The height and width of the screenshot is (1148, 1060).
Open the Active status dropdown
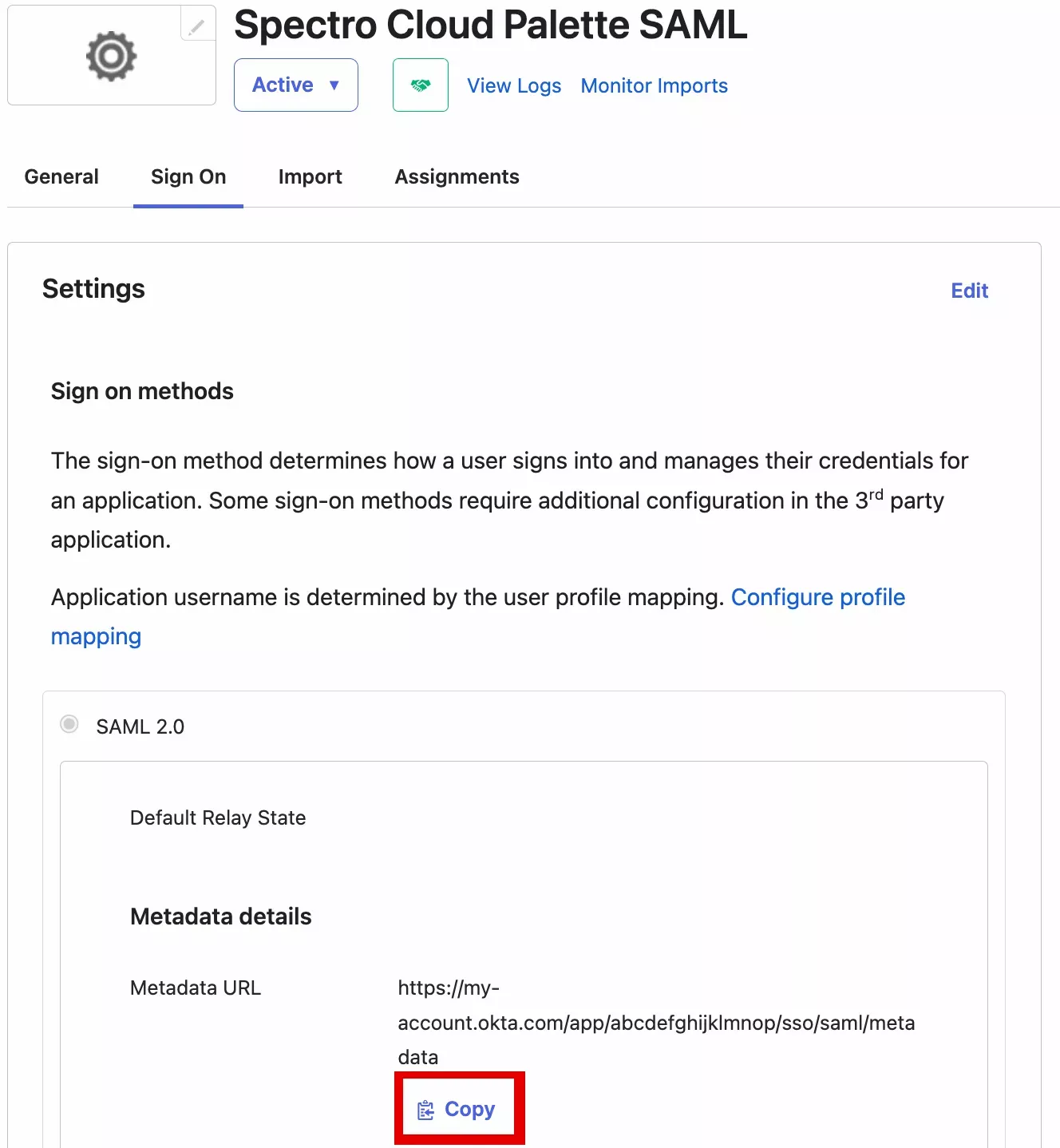[x=296, y=85]
